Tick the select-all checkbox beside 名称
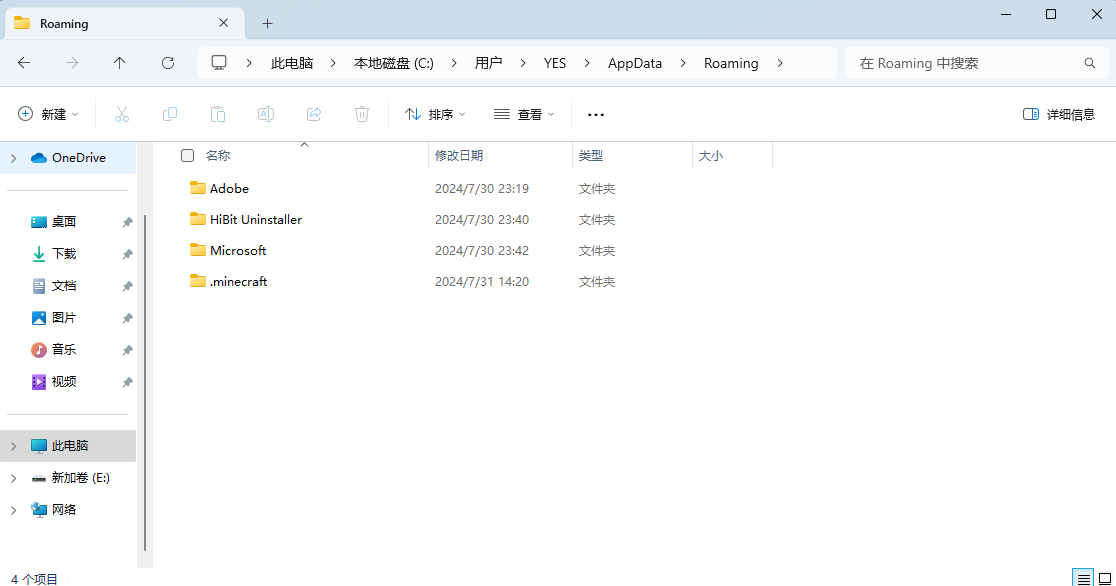1116x586 pixels. pos(187,155)
